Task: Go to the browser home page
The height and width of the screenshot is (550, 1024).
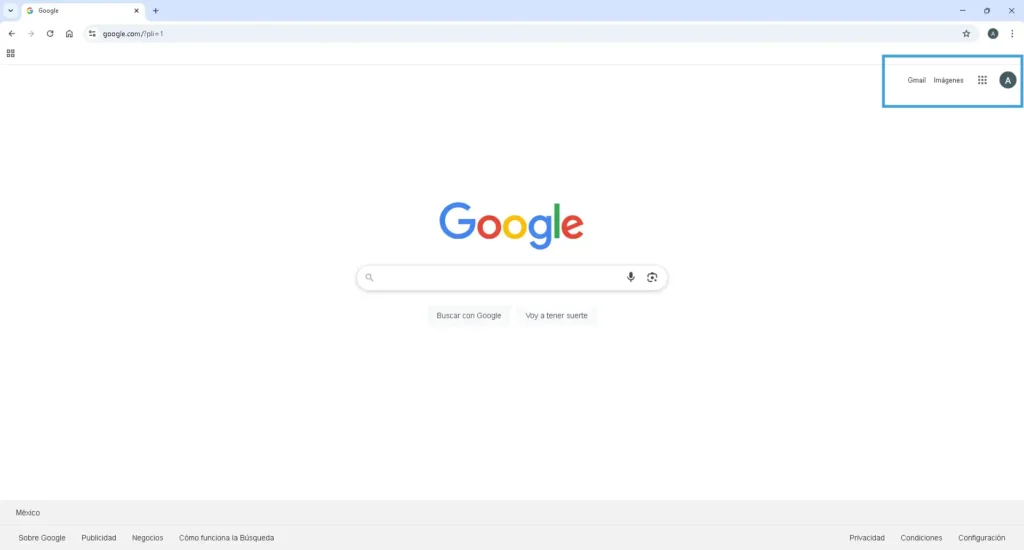Action: click(x=69, y=33)
